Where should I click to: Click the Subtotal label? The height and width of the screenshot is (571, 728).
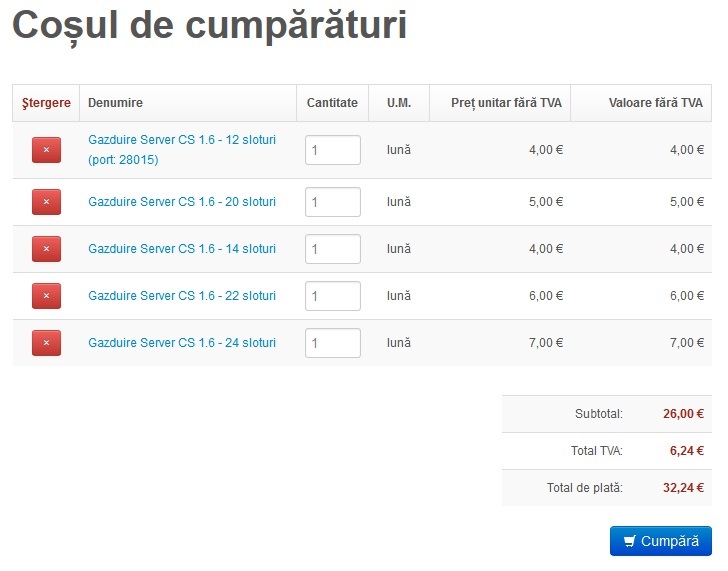[x=599, y=414]
